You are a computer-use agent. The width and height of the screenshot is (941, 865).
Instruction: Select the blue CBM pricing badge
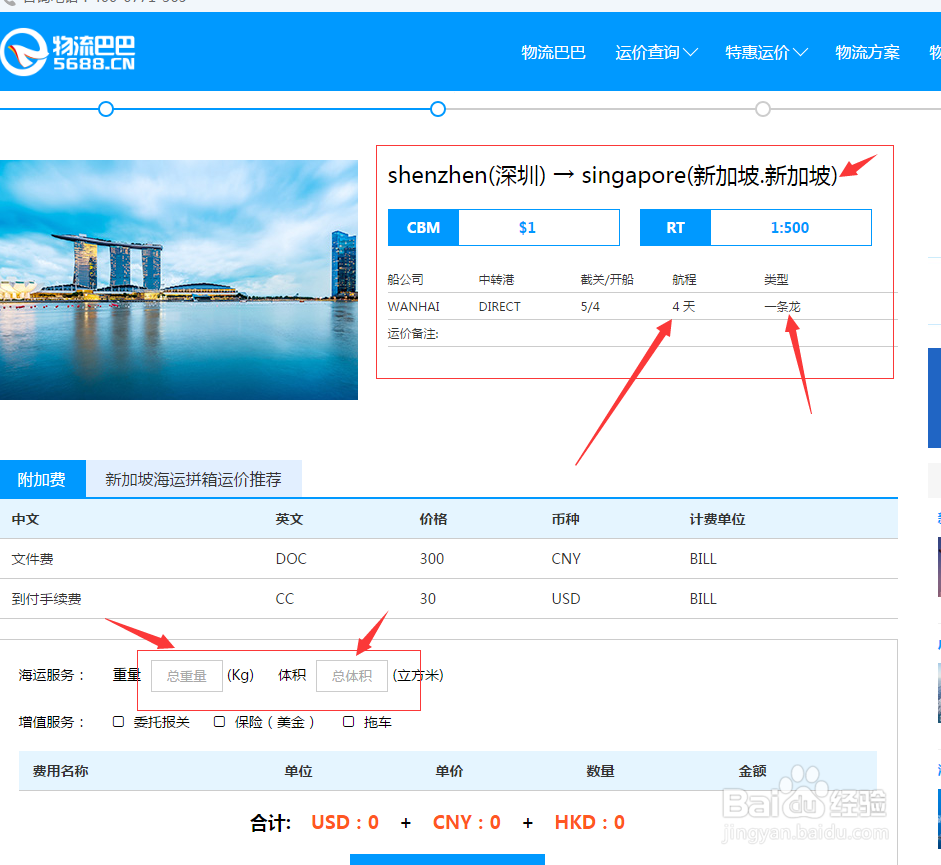tap(422, 227)
